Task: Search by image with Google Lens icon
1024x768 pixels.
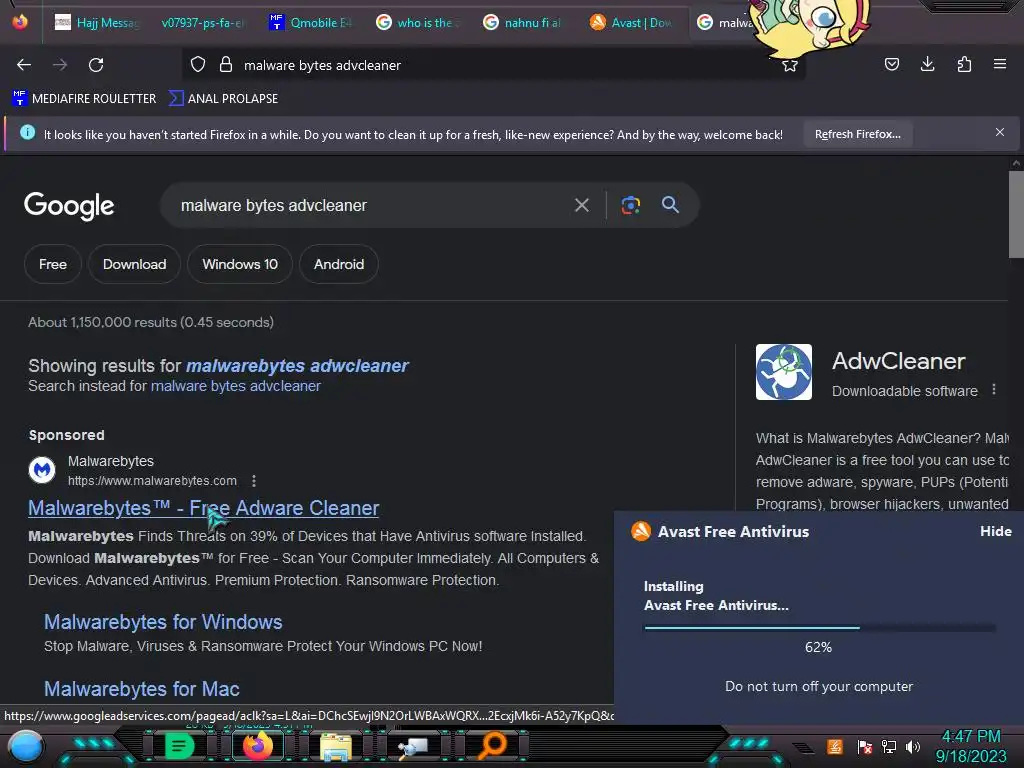Action: (x=630, y=205)
